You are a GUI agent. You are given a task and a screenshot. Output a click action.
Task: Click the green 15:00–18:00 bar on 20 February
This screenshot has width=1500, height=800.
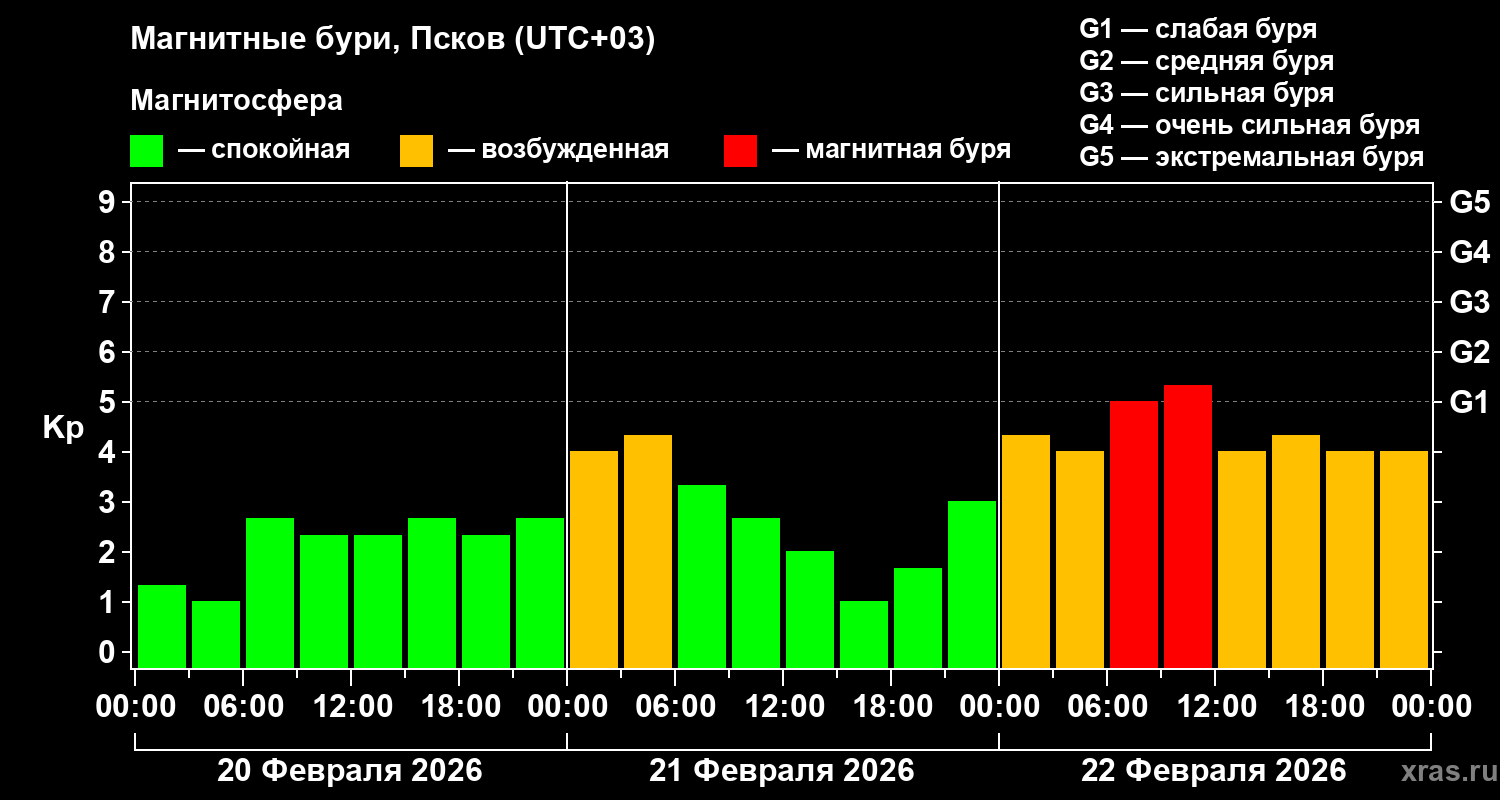432,592
